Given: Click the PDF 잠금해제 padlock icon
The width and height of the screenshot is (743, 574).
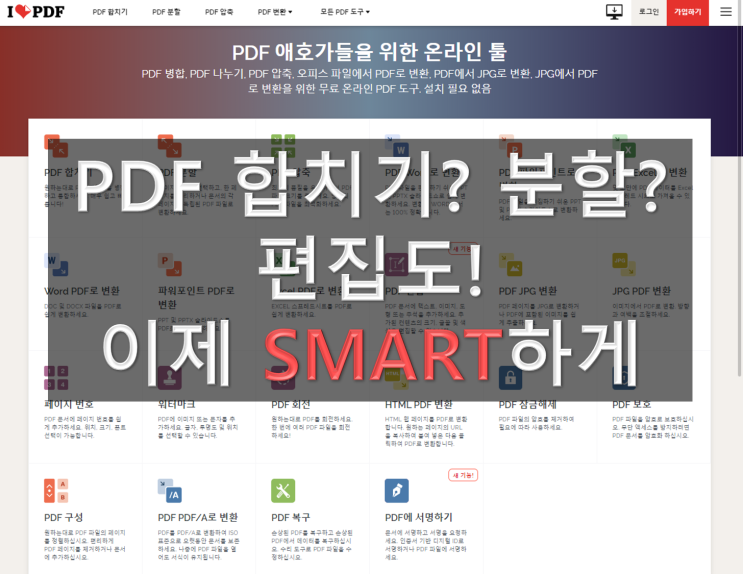Looking at the screenshot, I should tap(510, 378).
